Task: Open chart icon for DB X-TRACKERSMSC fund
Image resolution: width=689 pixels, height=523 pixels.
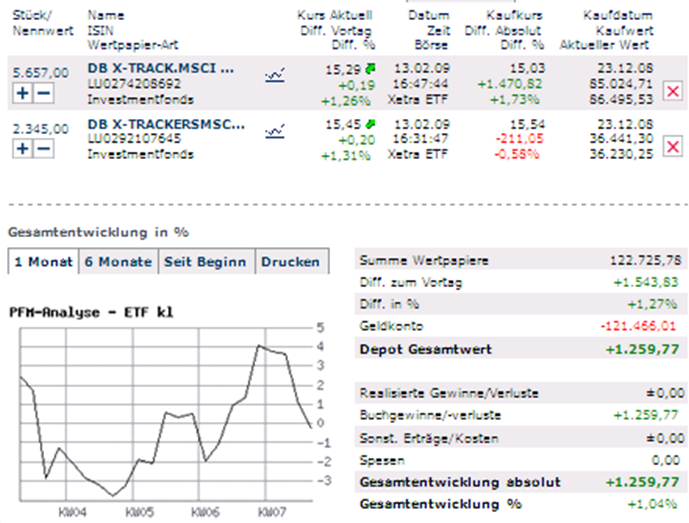Action: pos(276,130)
